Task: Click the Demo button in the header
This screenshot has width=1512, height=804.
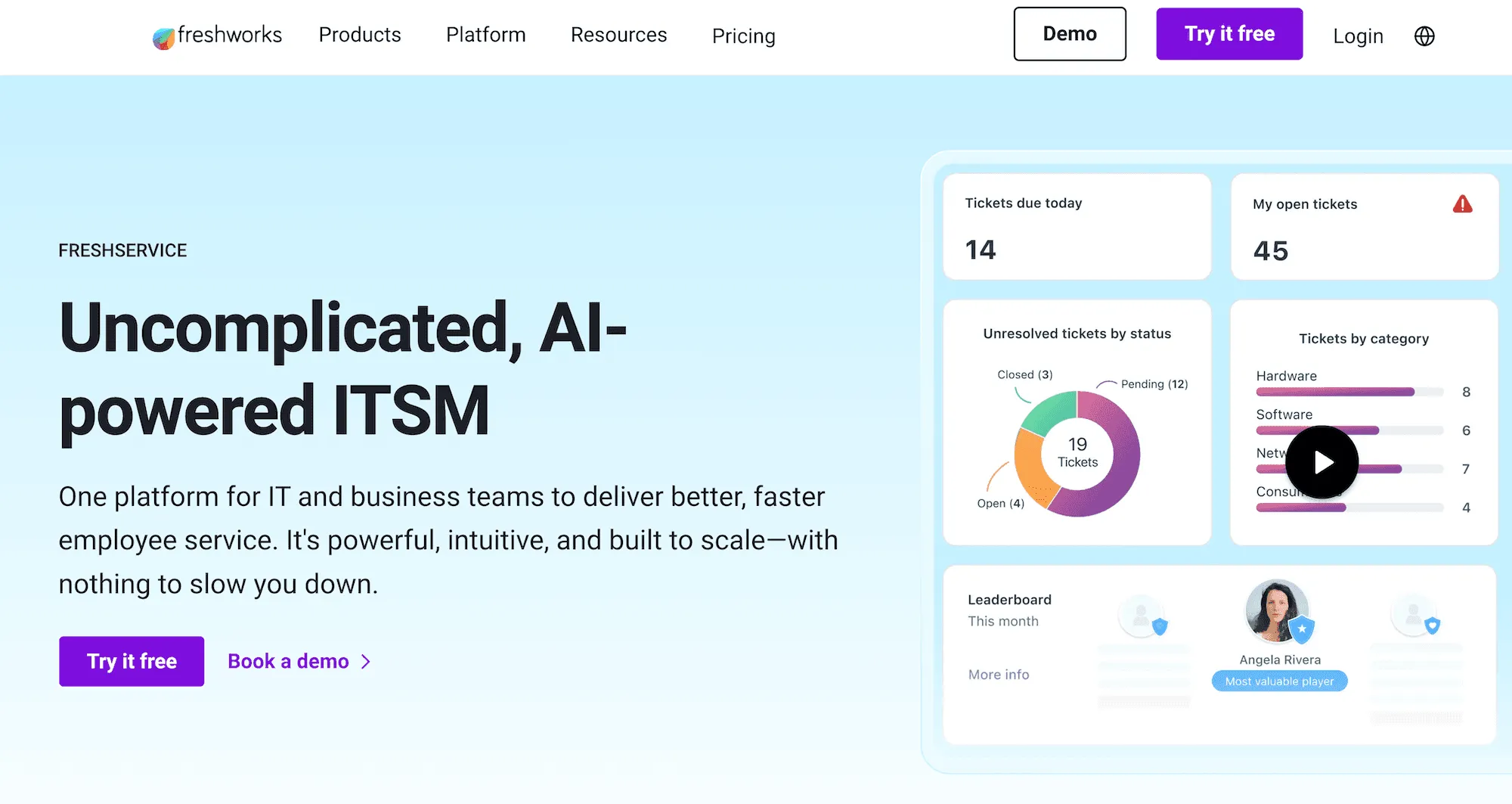Action: pos(1070,33)
